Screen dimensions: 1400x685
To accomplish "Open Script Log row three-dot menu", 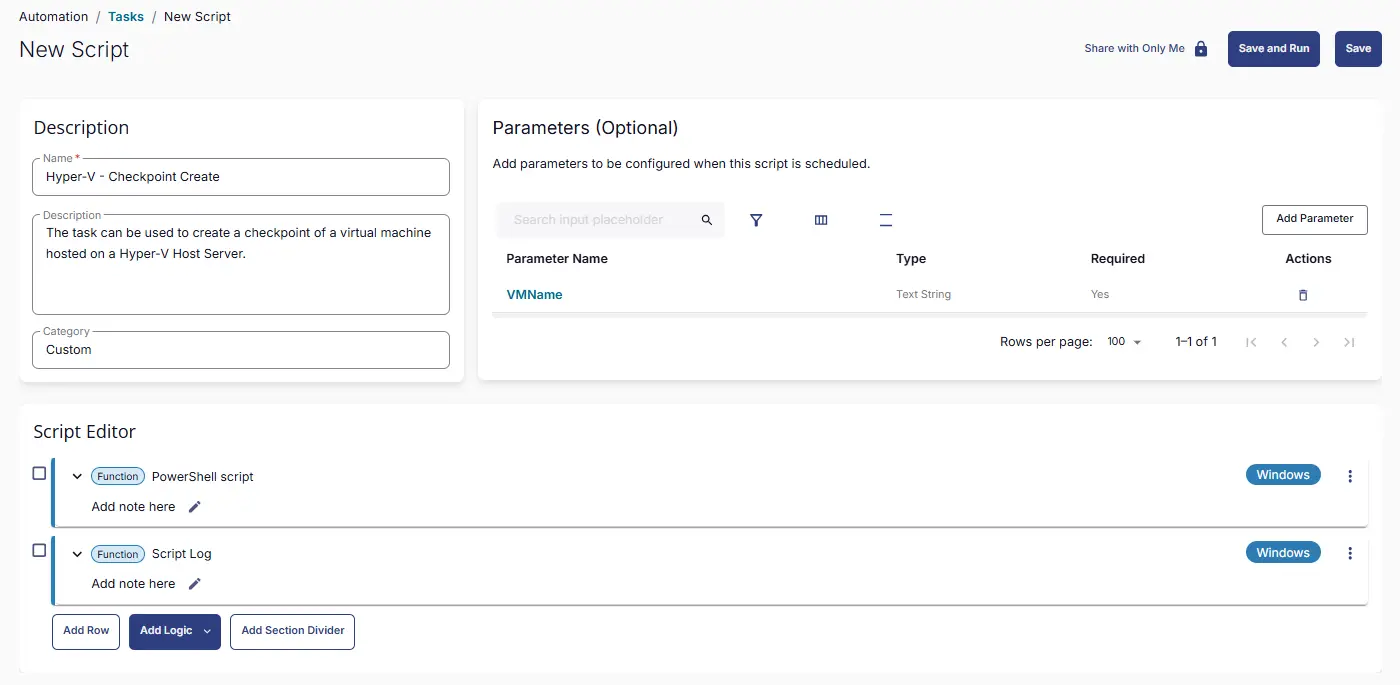I will [x=1350, y=553].
